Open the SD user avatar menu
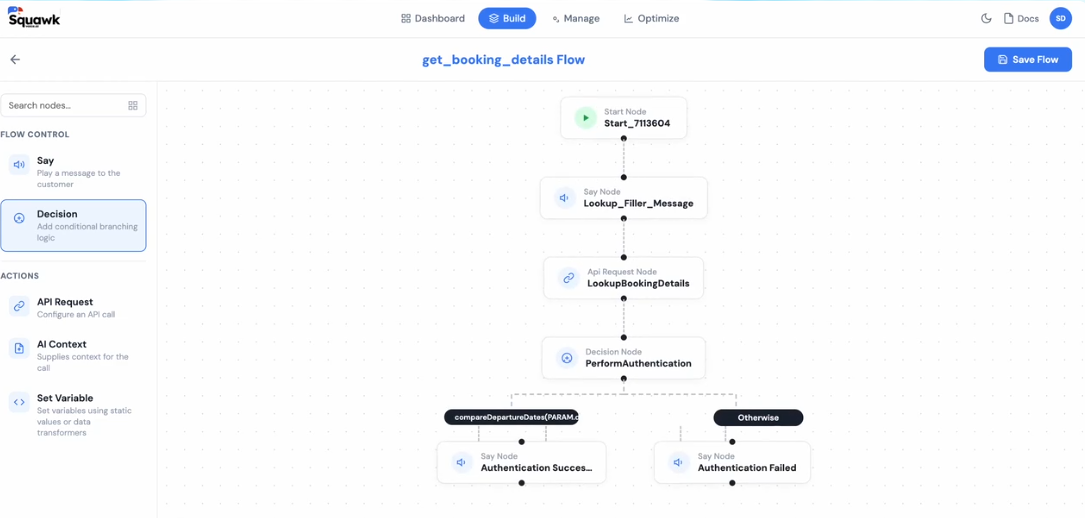 (1060, 19)
